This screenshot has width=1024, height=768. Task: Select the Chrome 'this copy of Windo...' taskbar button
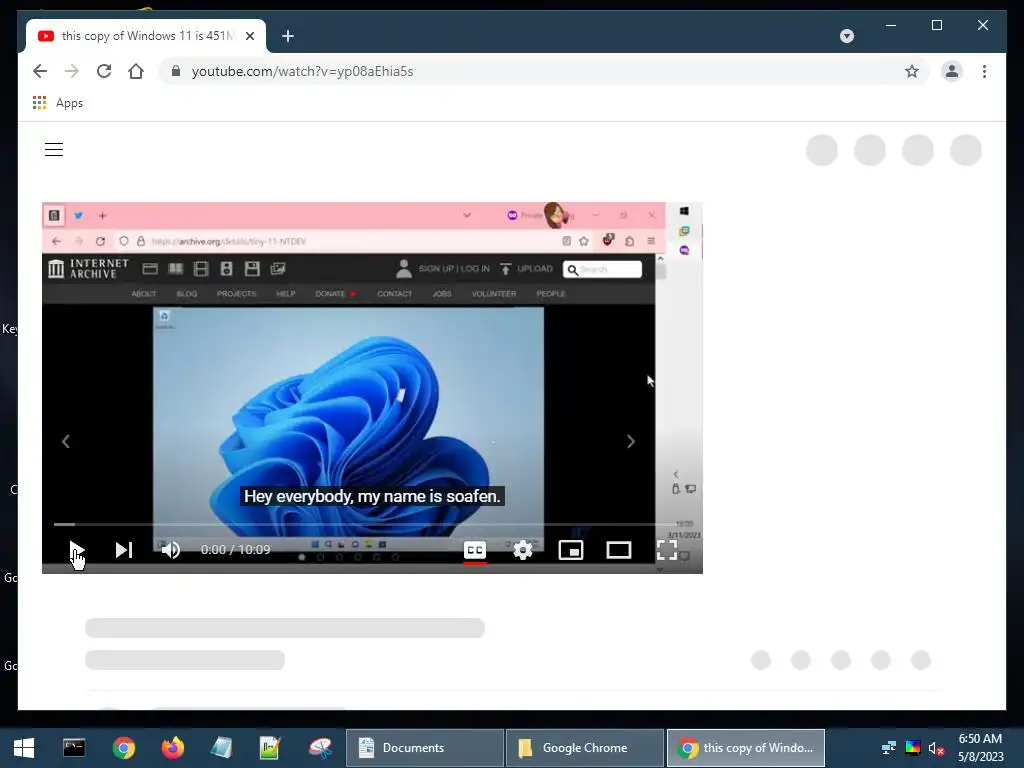(746, 748)
